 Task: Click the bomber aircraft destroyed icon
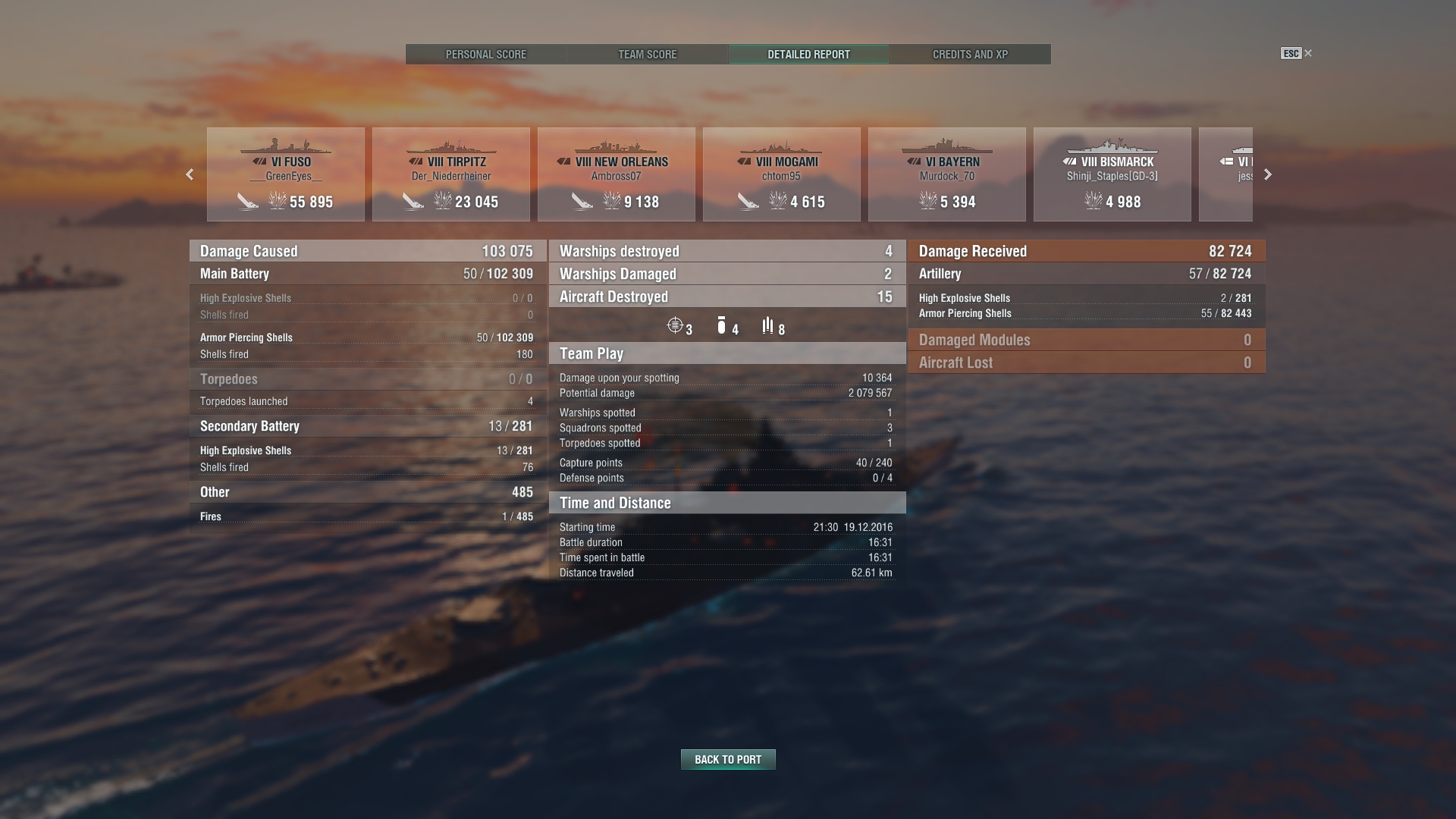point(721,325)
